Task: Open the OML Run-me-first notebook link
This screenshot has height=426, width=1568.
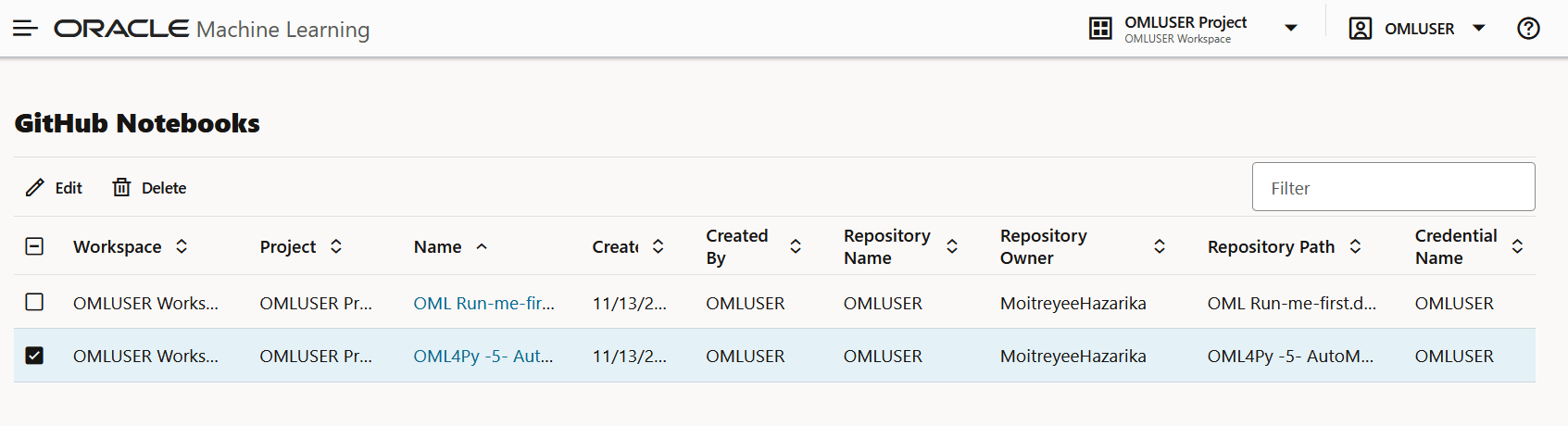Action: 483,303
